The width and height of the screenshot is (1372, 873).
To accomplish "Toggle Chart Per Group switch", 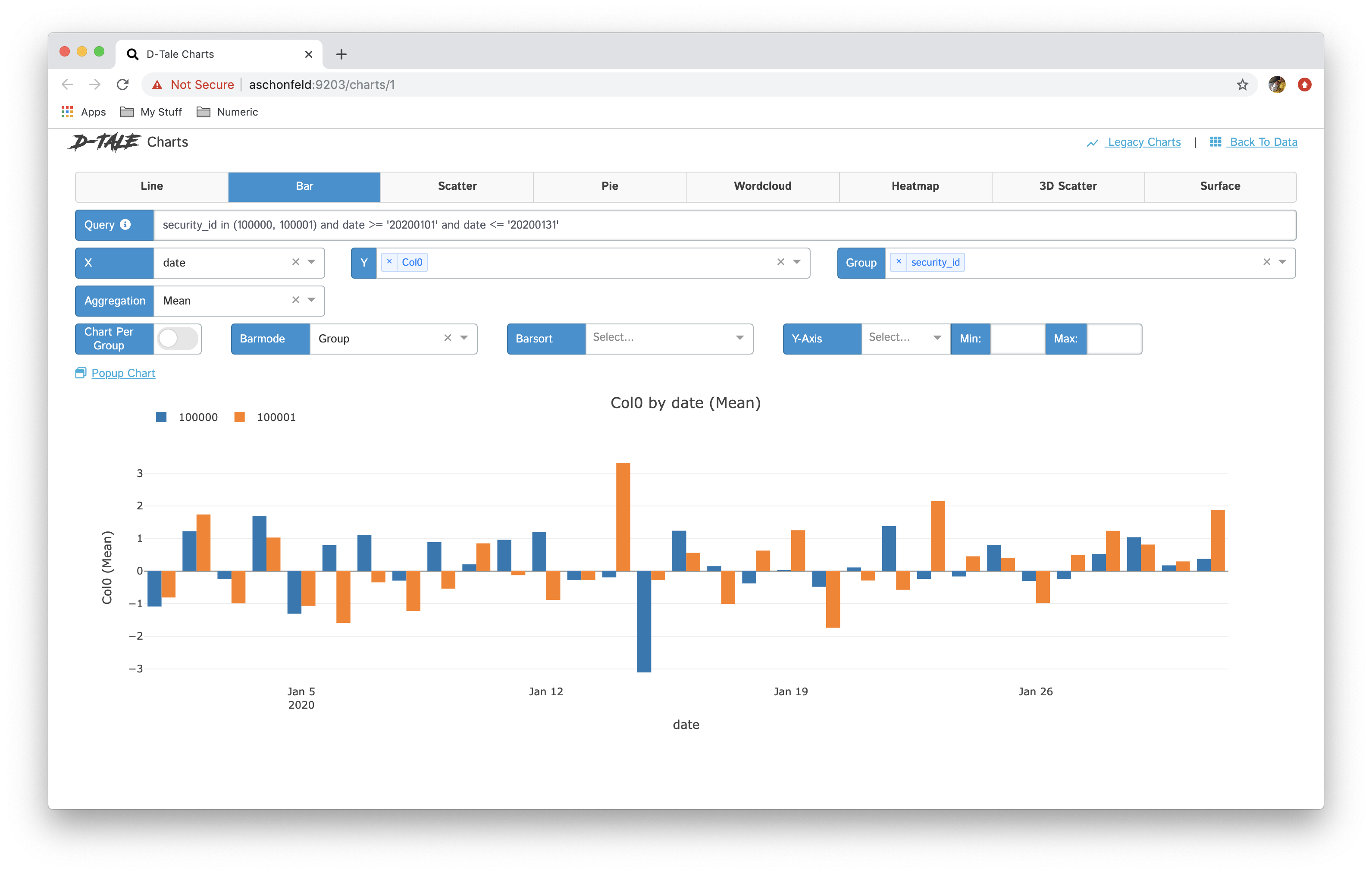I will coord(177,339).
